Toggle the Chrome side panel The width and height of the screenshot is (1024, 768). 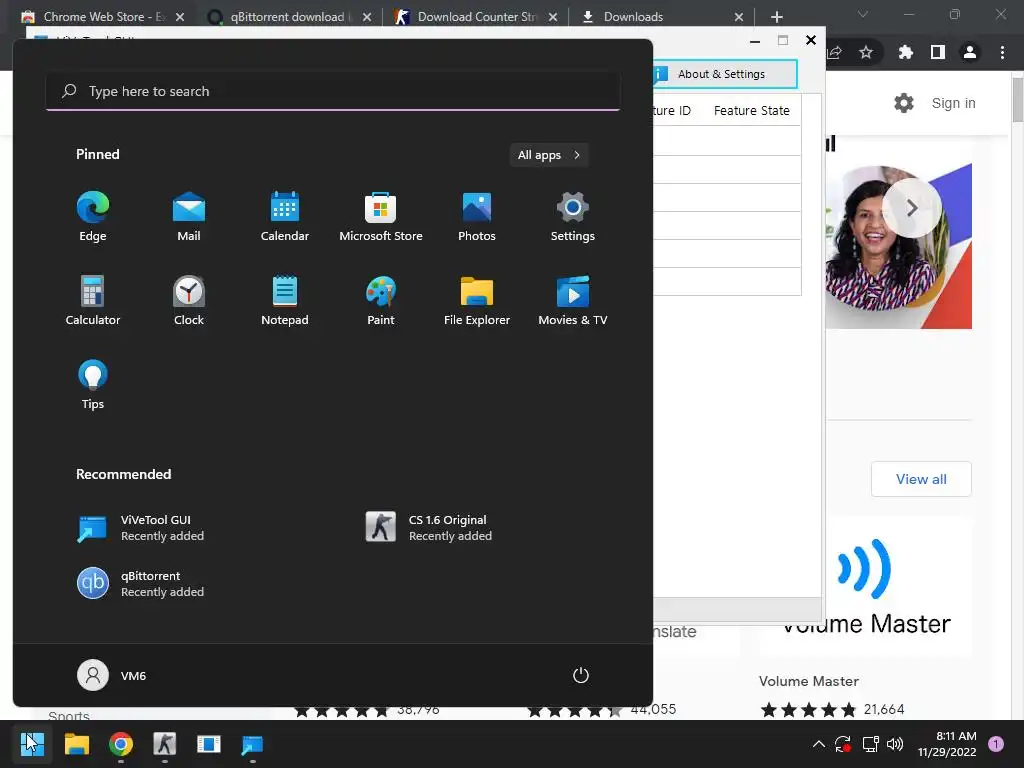tap(938, 52)
